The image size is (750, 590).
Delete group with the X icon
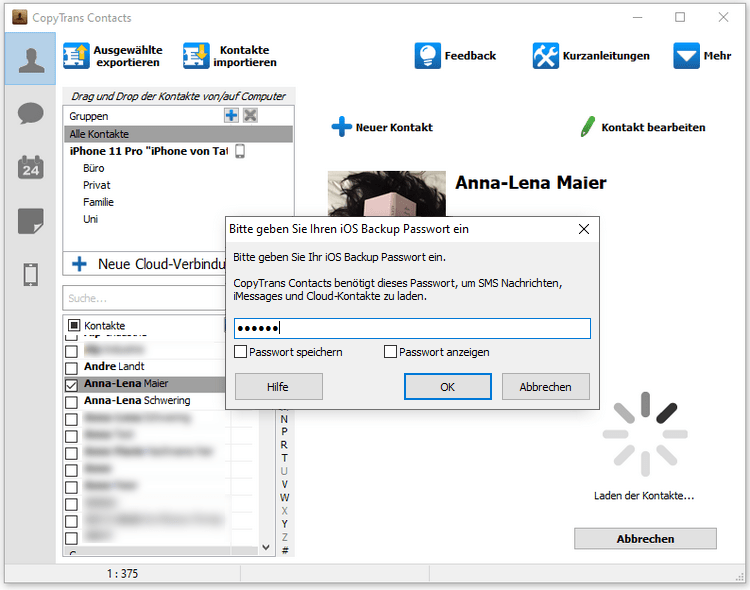251,115
